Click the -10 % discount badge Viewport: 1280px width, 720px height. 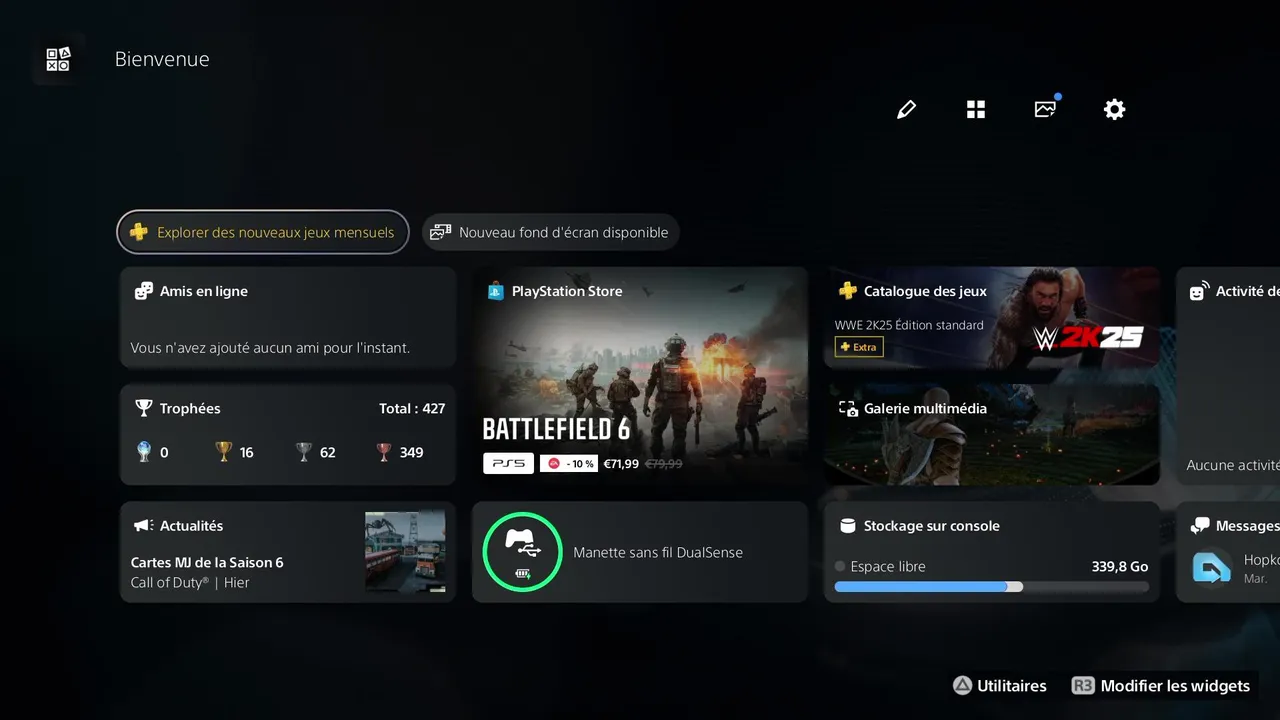(569, 464)
